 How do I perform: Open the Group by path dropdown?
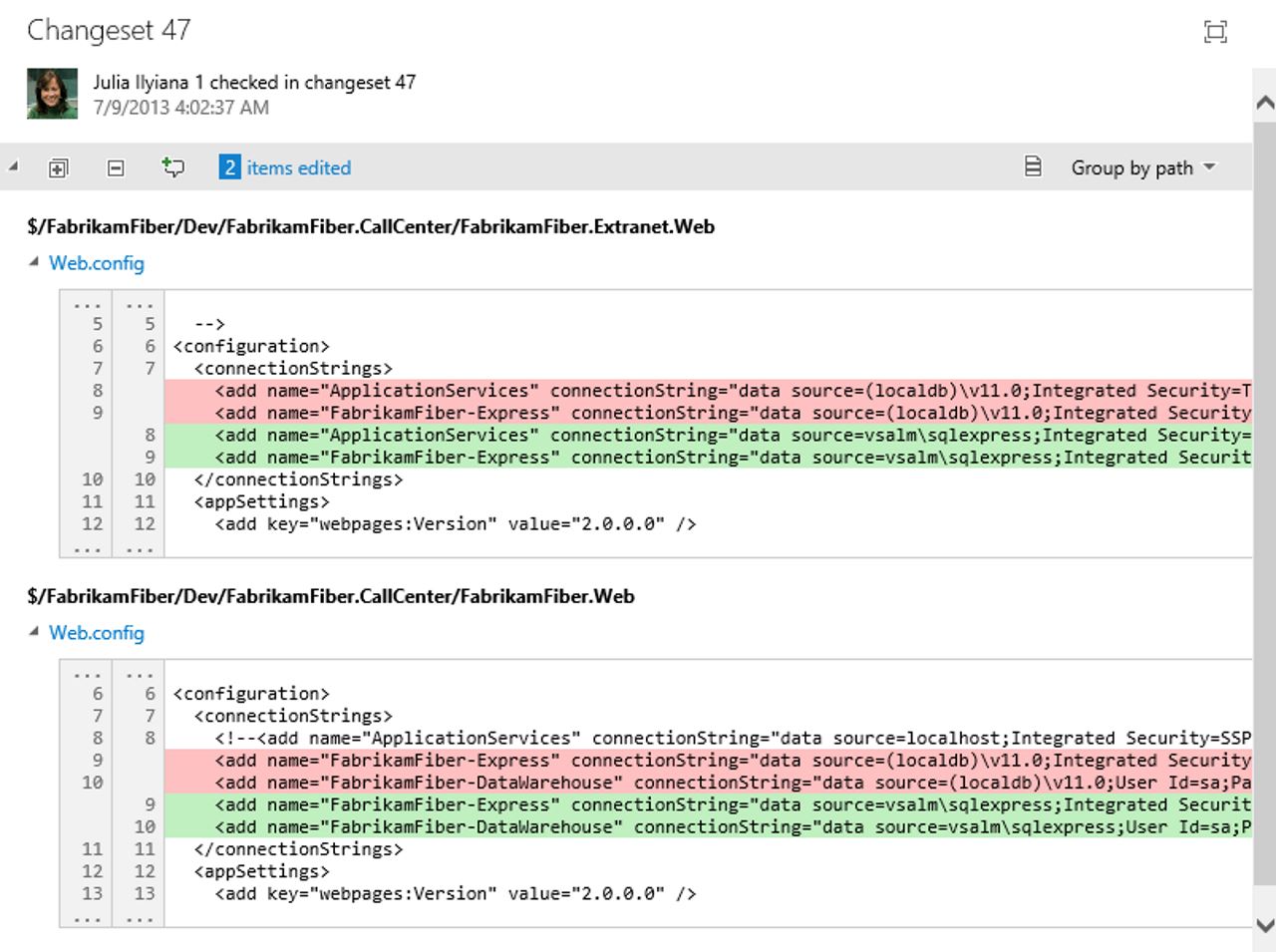click(1143, 167)
